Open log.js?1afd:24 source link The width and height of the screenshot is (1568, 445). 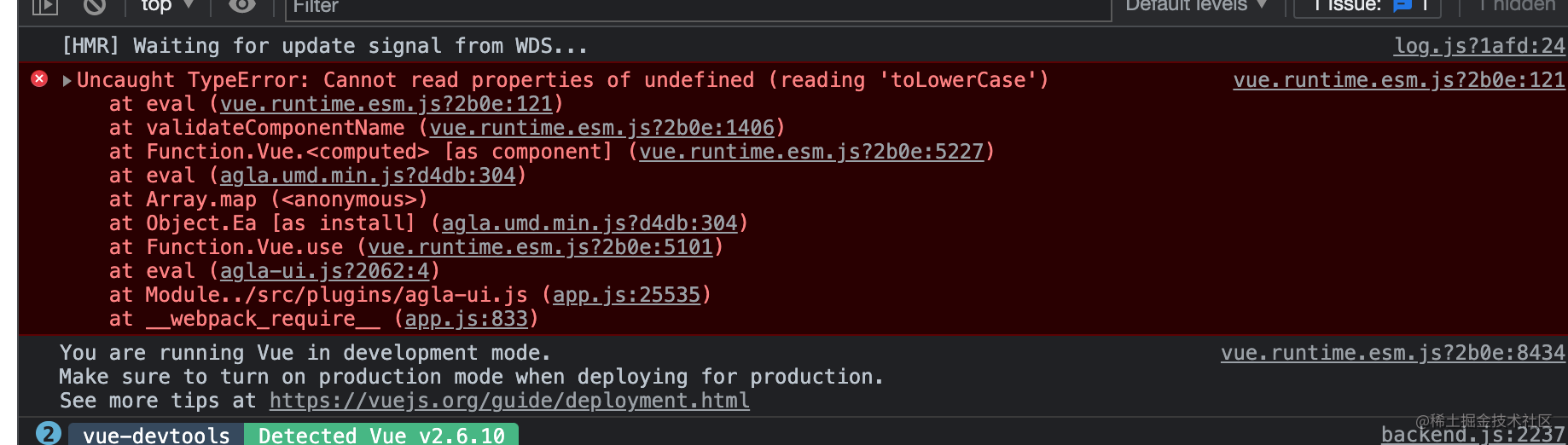tap(1479, 46)
